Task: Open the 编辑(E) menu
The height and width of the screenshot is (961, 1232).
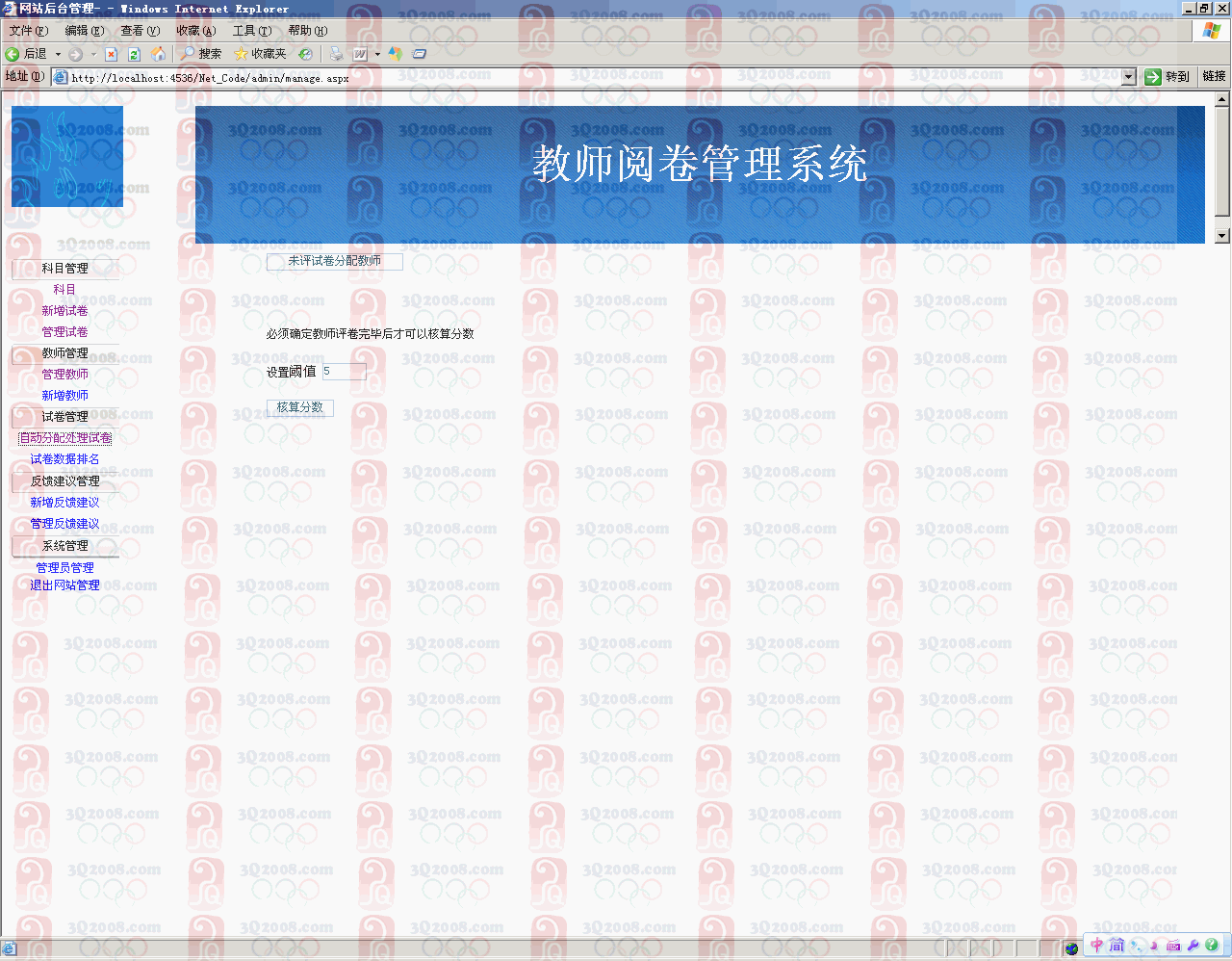Action: click(85, 31)
